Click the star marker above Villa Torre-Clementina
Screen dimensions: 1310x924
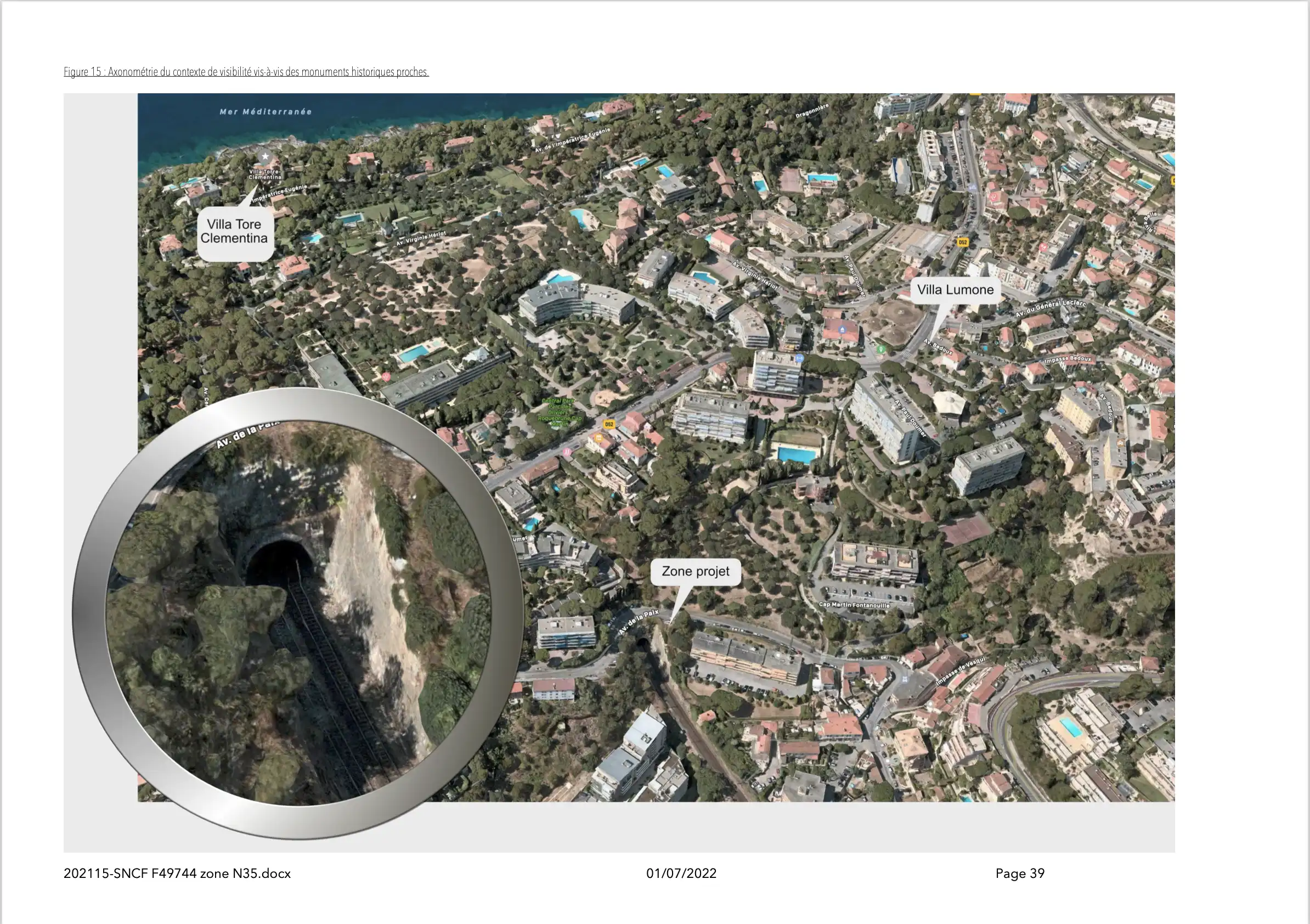265,156
